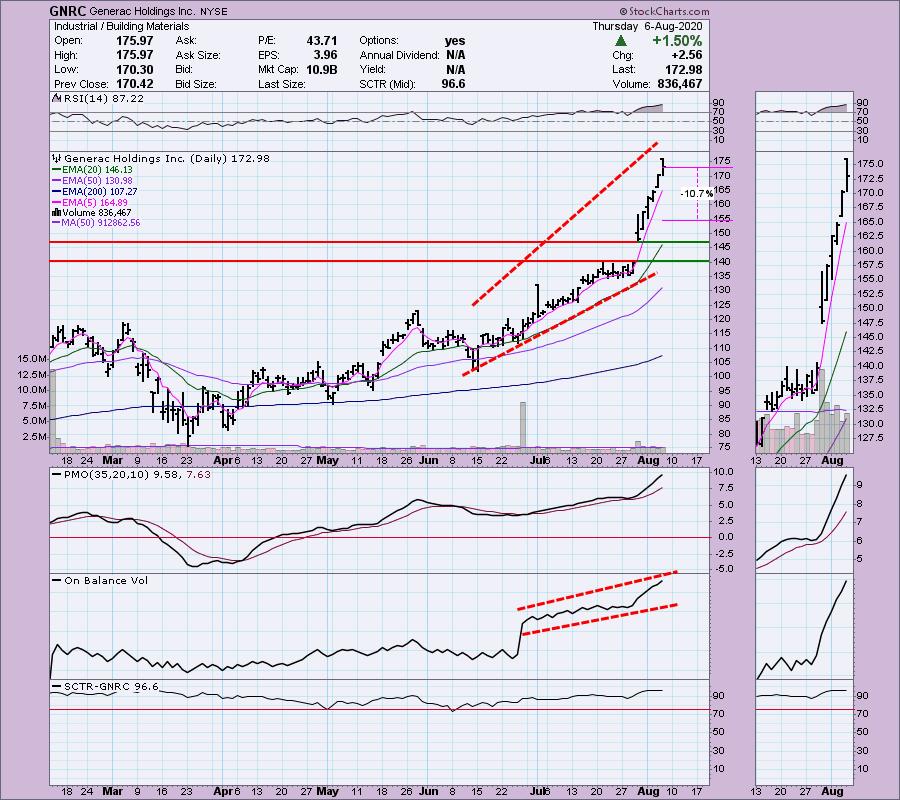Select the magenta EMA(5) legend line marker
900x800 pixels.
tap(56, 203)
